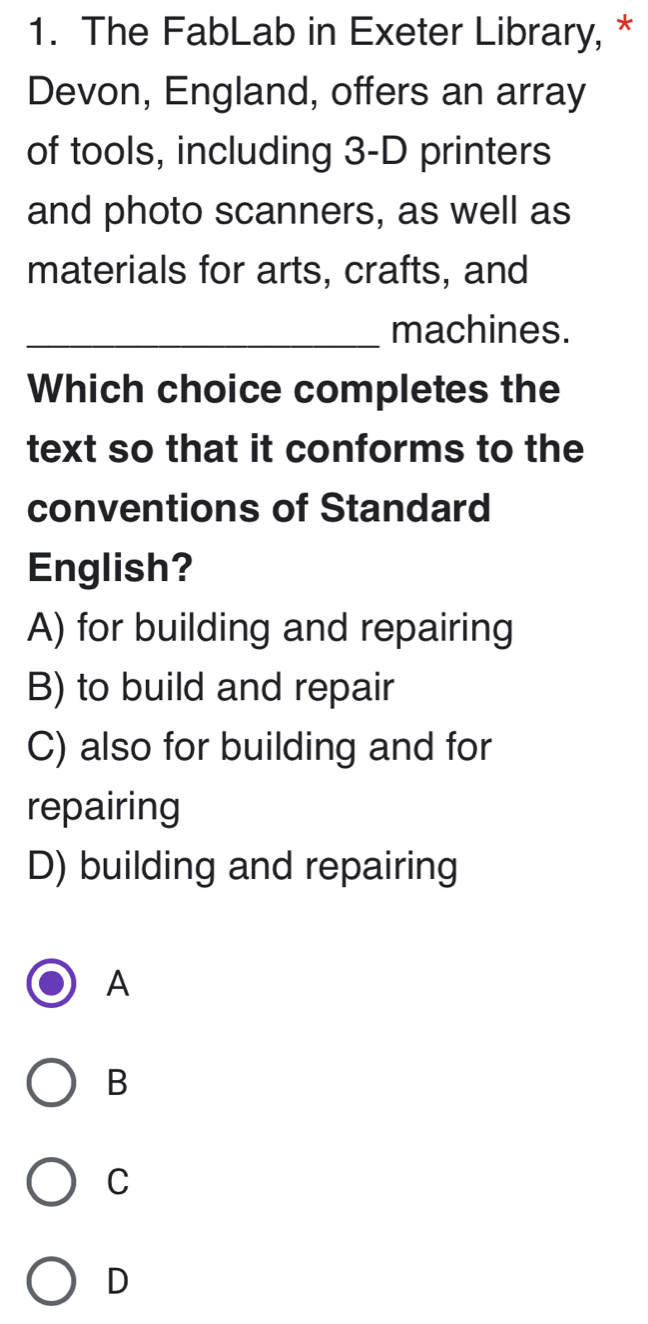Screen dimensions: 648x1324
Task: Click the question number '1.'
Action: 45,34
